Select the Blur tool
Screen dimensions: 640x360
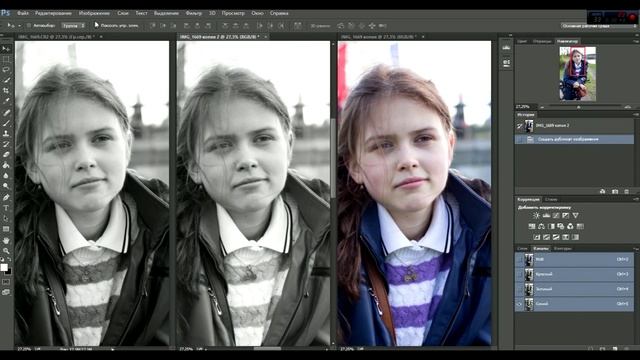point(6,176)
